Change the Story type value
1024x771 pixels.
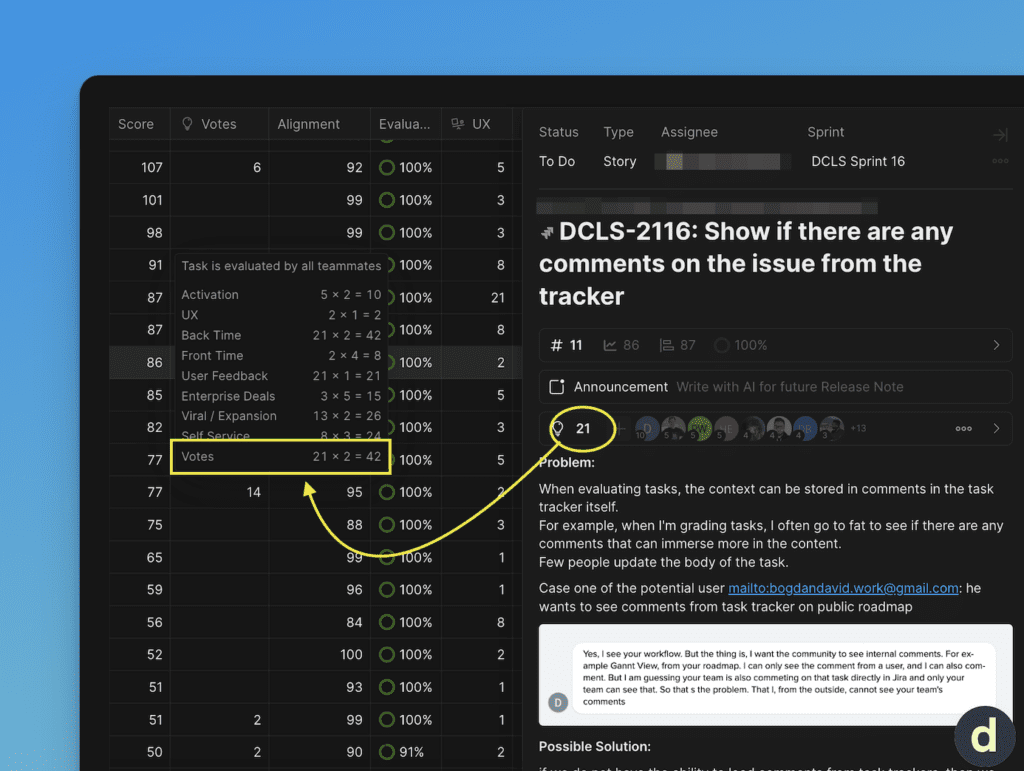point(619,162)
